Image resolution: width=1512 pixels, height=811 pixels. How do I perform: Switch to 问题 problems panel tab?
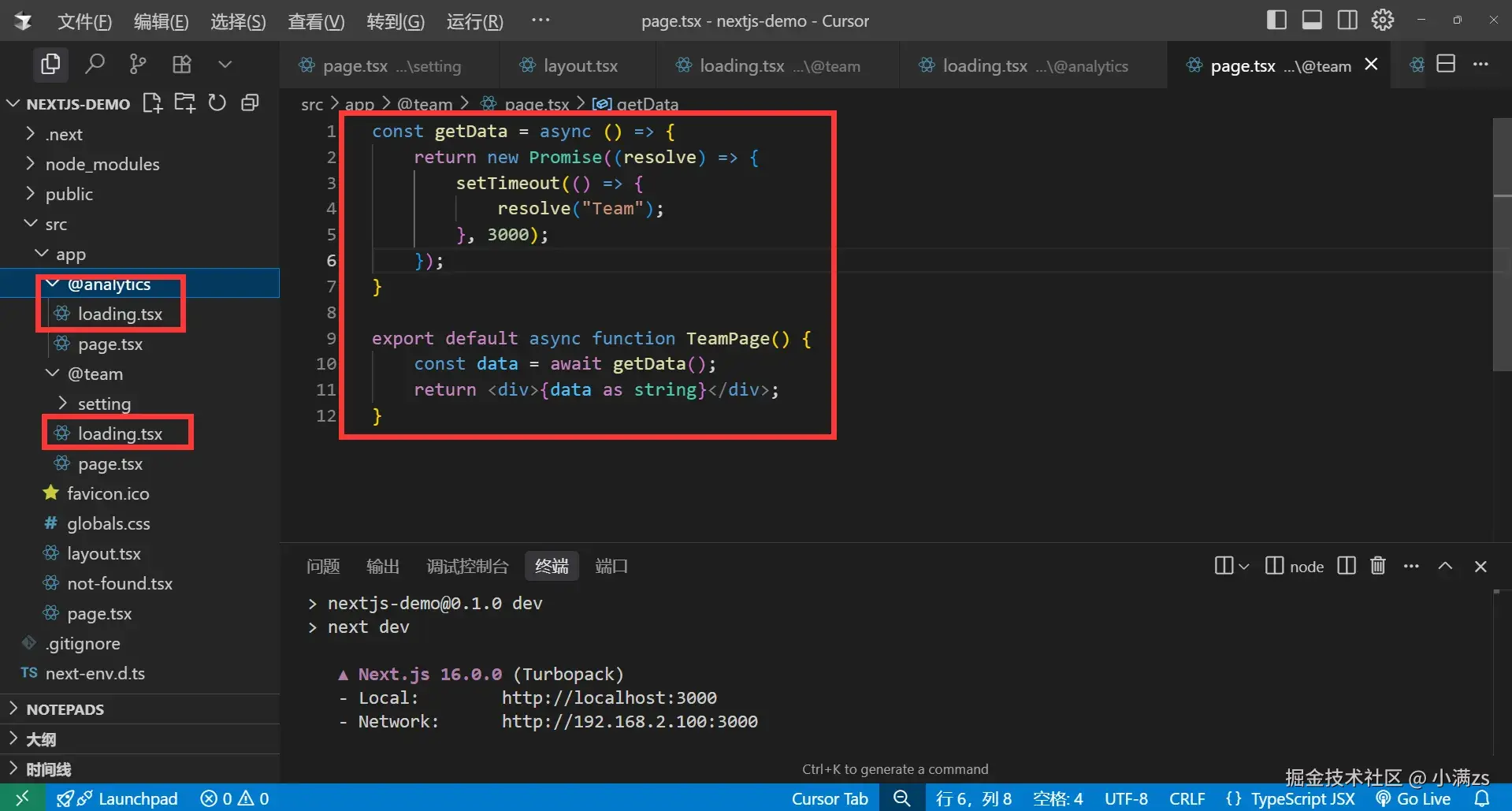click(323, 567)
